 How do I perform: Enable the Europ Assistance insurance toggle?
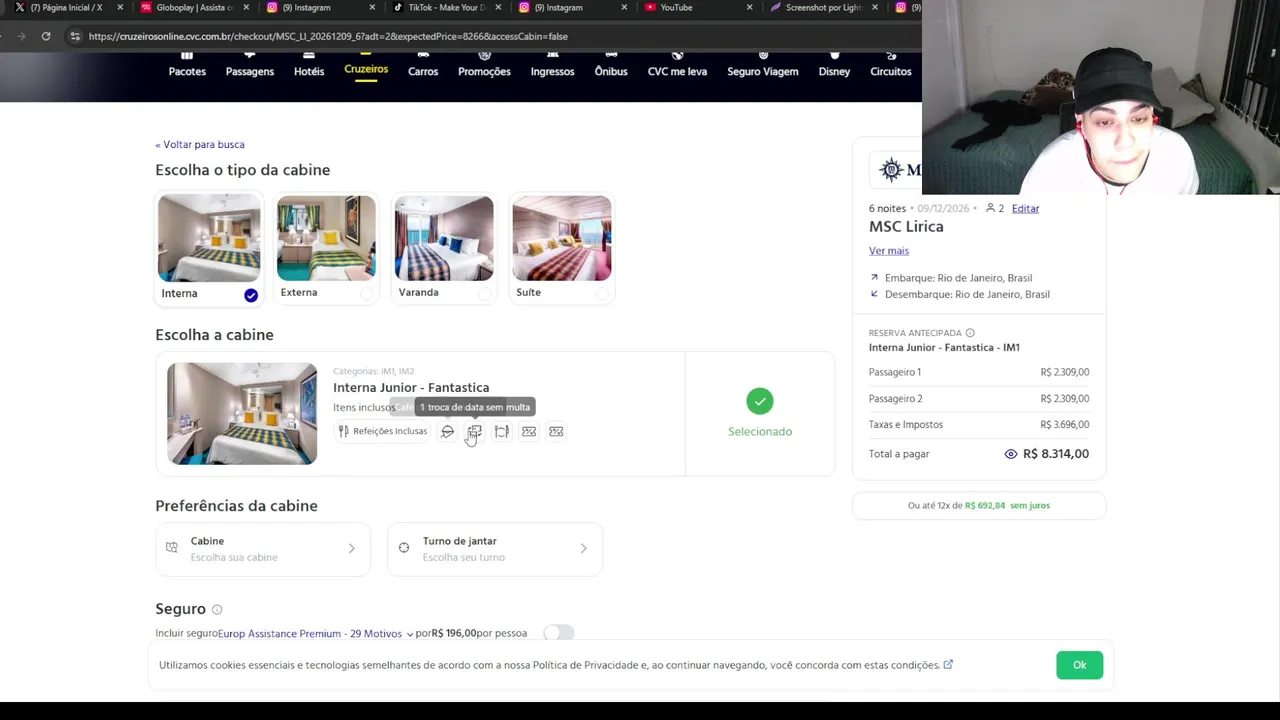coord(559,633)
